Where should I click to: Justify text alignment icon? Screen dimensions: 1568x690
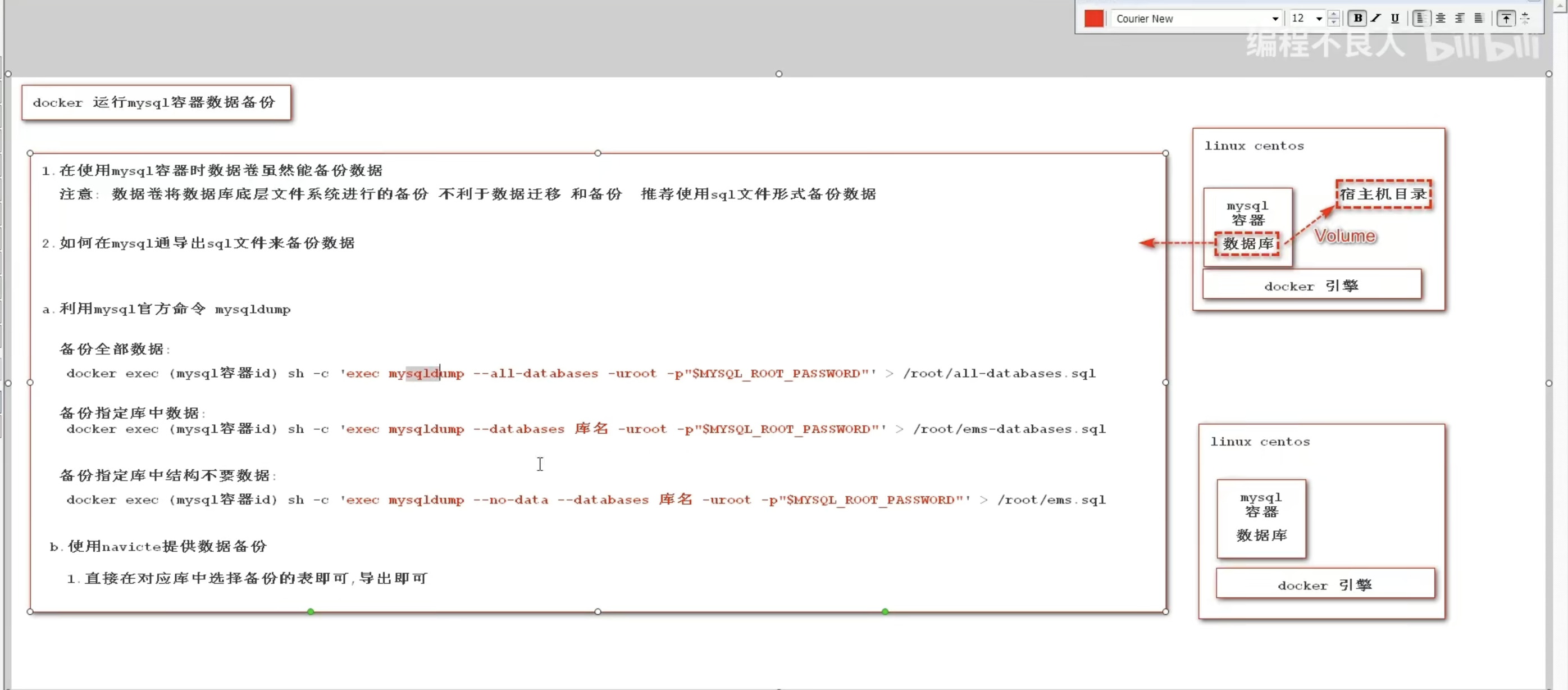click(1478, 19)
